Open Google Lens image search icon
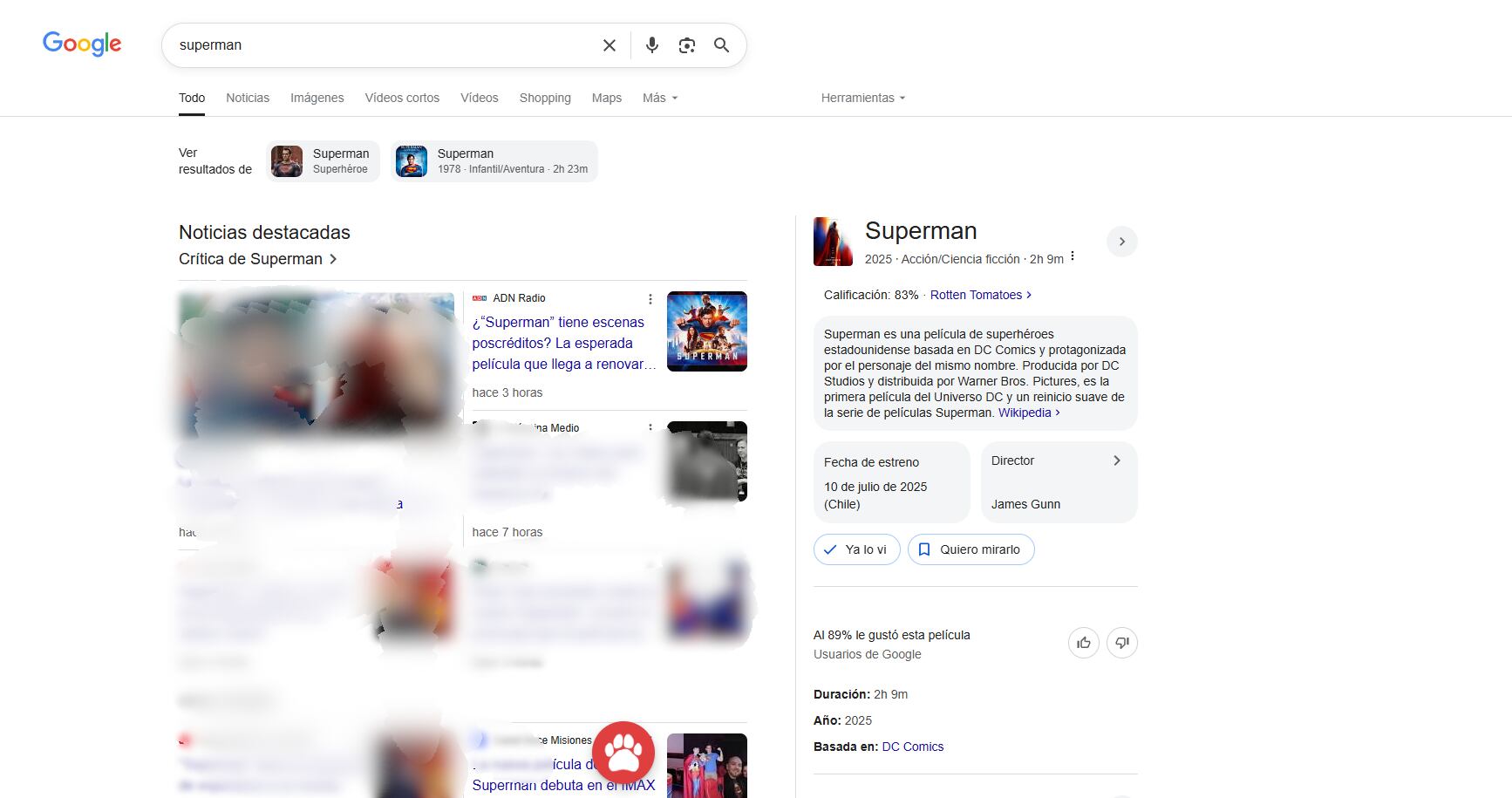Image resolution: width=1512 pixels, height=798 pixels. click(x=687, y=45)
